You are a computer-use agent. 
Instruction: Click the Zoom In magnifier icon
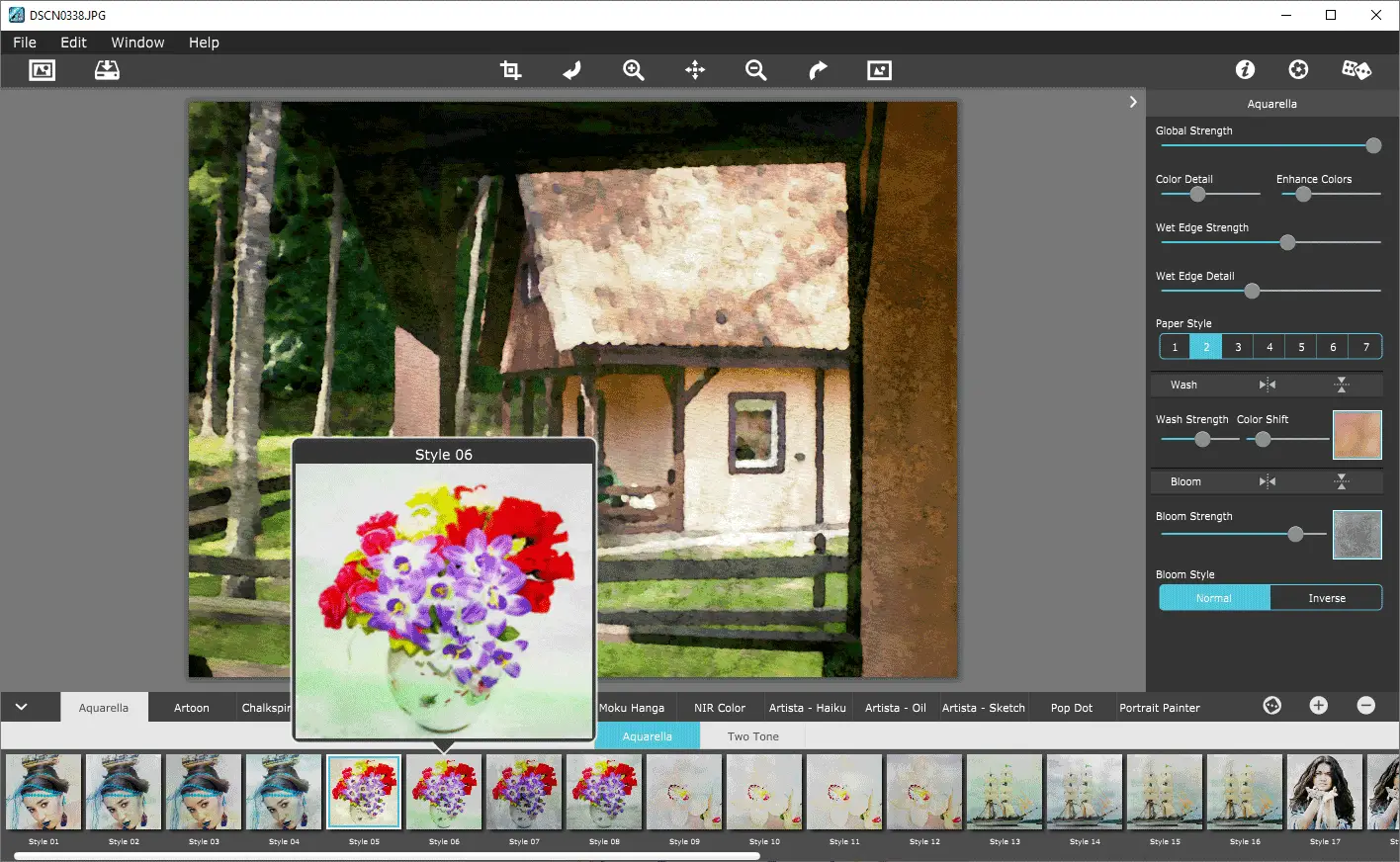click(633, 70)
